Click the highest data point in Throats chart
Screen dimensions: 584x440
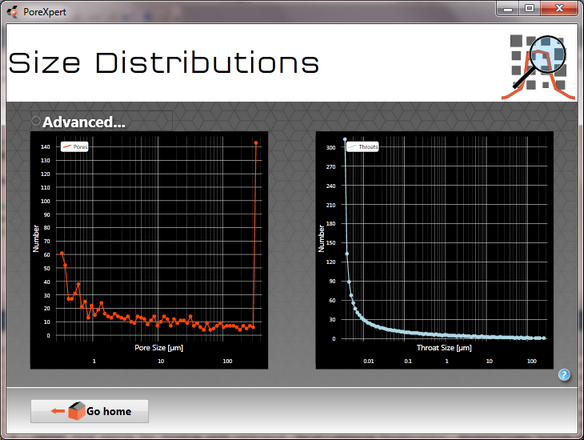click(x=345, y=140)
